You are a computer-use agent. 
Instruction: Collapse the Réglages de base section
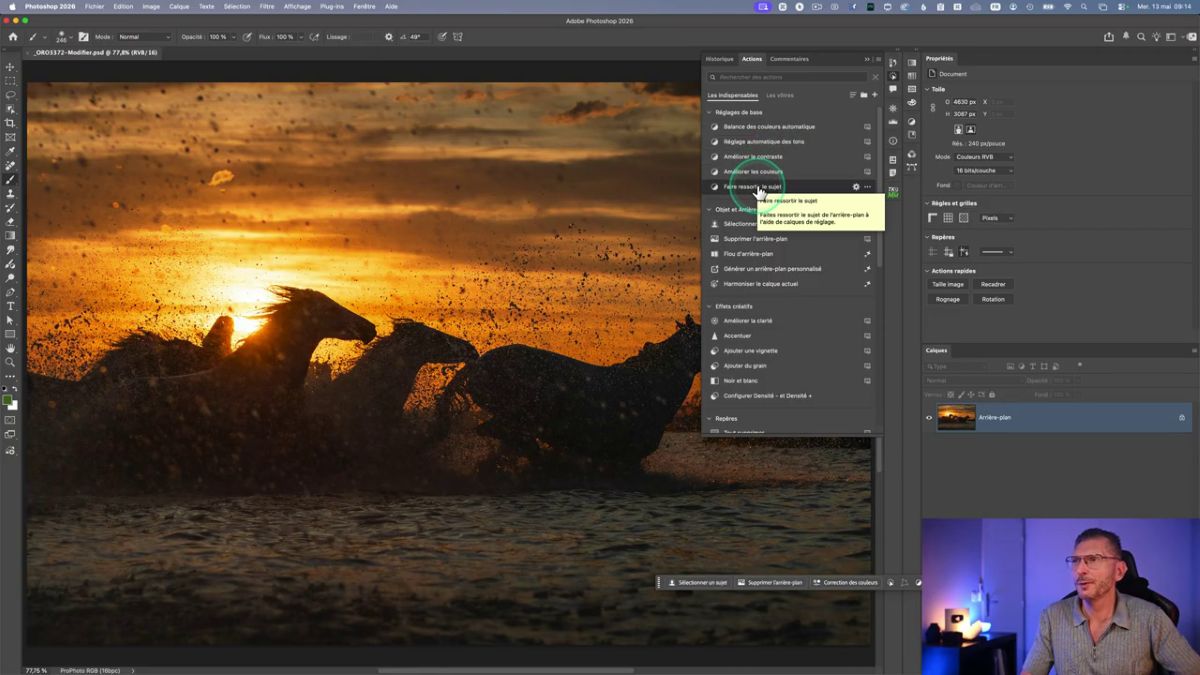tap(710, 112)
